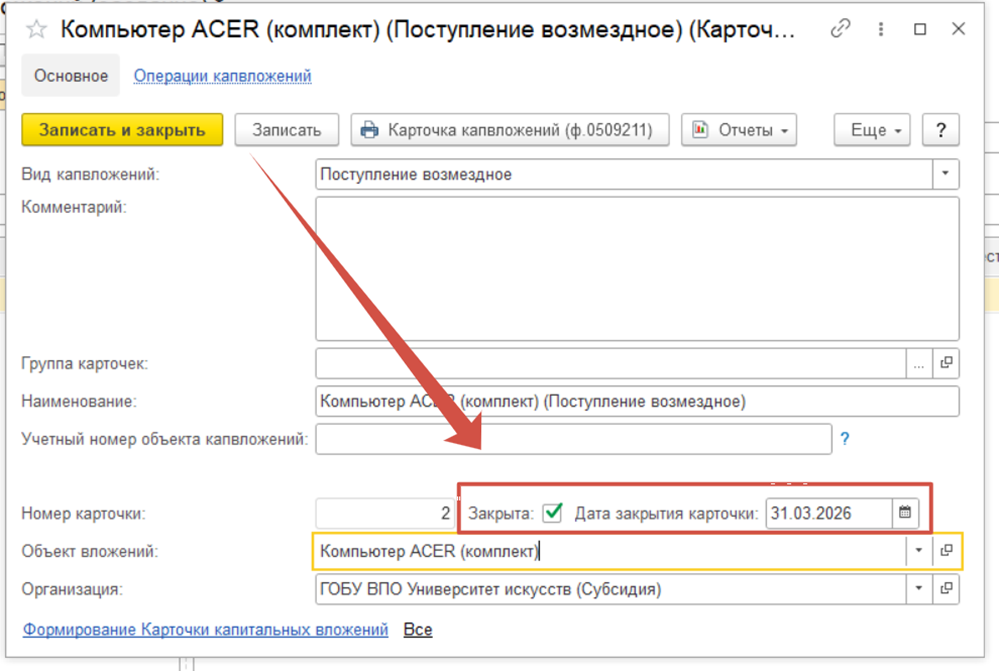Click the Записать button

(287, 130)
